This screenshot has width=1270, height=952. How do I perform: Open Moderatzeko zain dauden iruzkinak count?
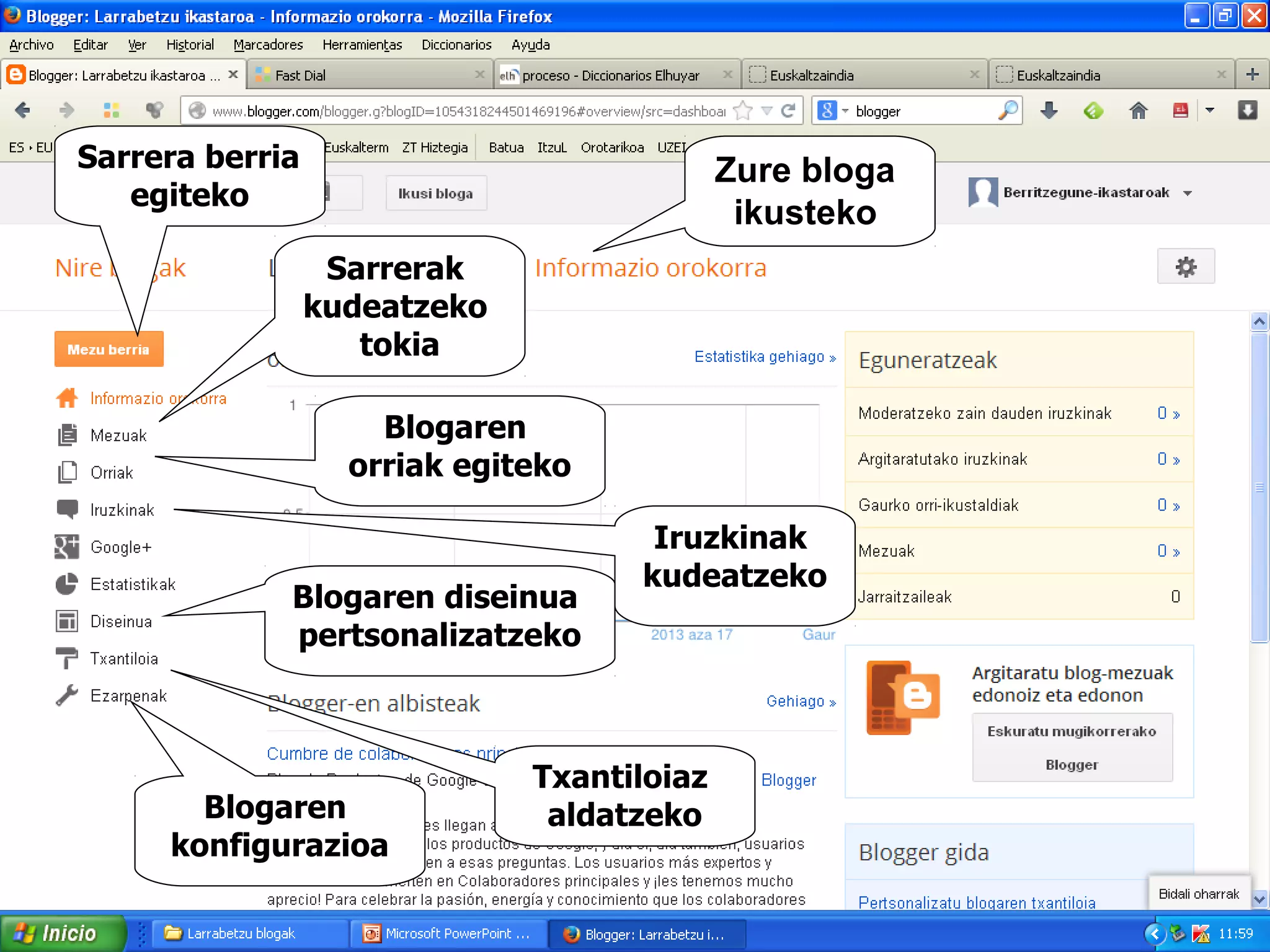[1168, 413]
